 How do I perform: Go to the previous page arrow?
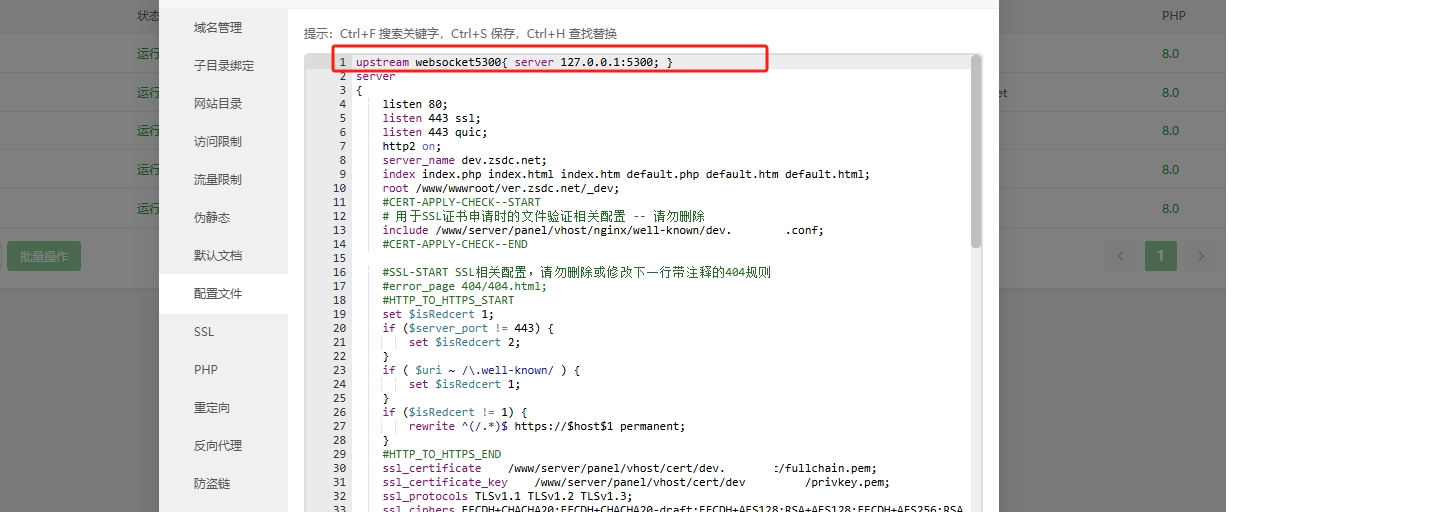(x=1120, y=256)
